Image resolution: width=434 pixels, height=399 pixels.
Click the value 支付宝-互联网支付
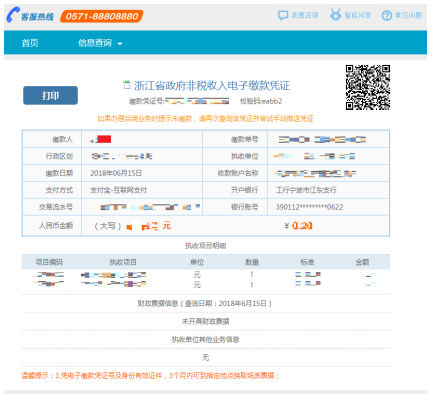(x=118, y=190)
